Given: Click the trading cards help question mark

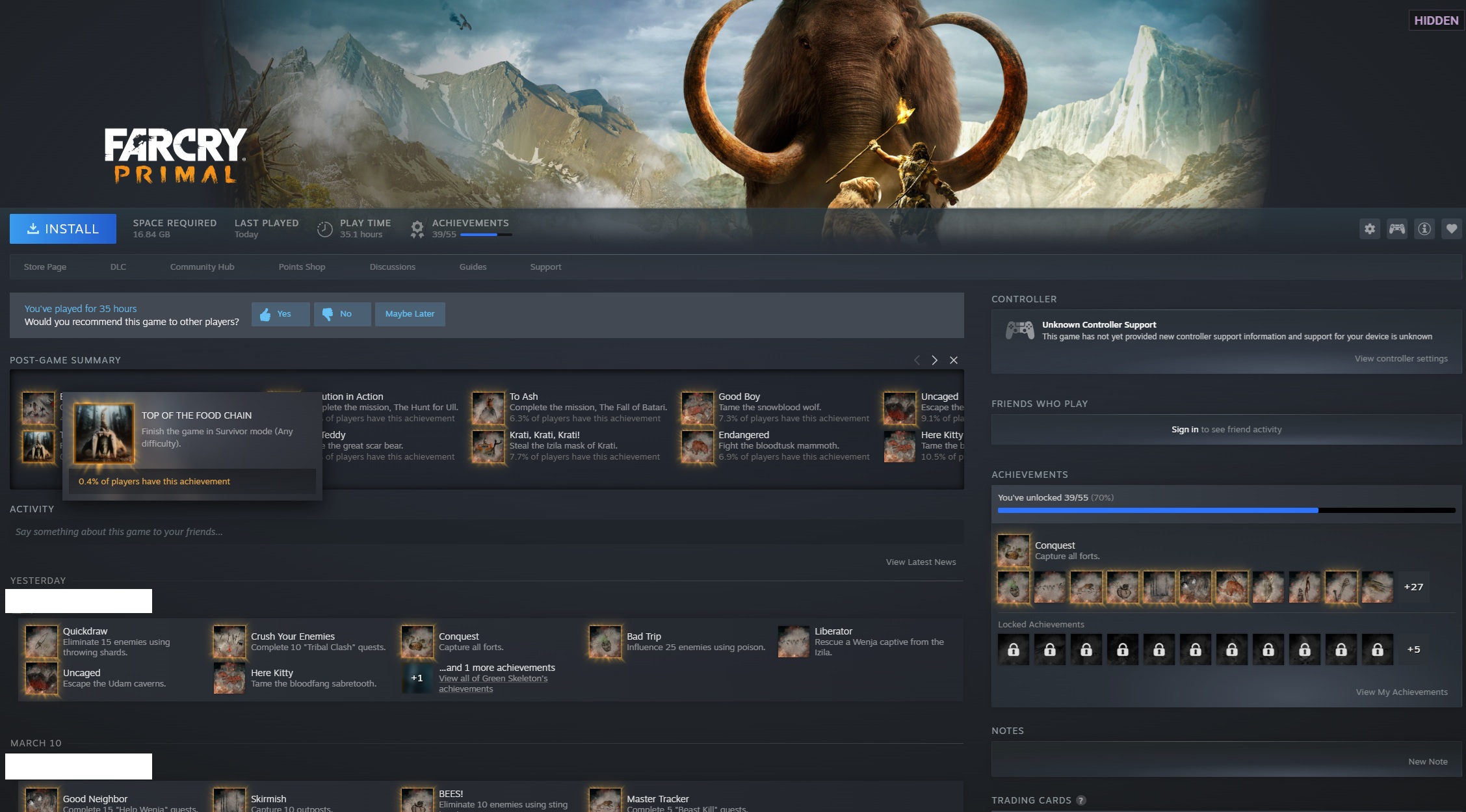Looking at the screenshot, I should point(1080,800).
